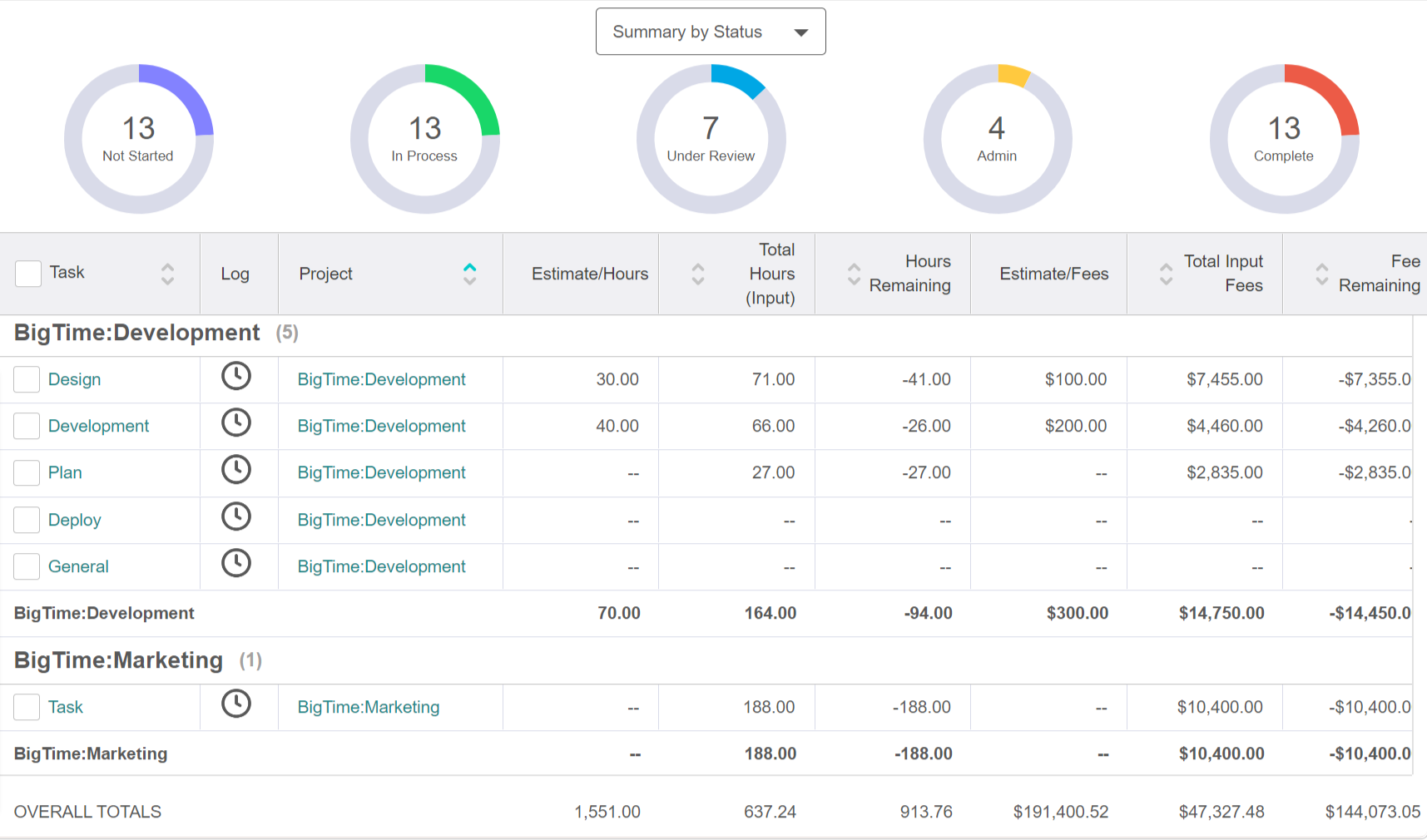Viewport: 1427px width, 840px height.
Task: Sort by Total Hours (Input) arrows
Action: click(698, 274)
